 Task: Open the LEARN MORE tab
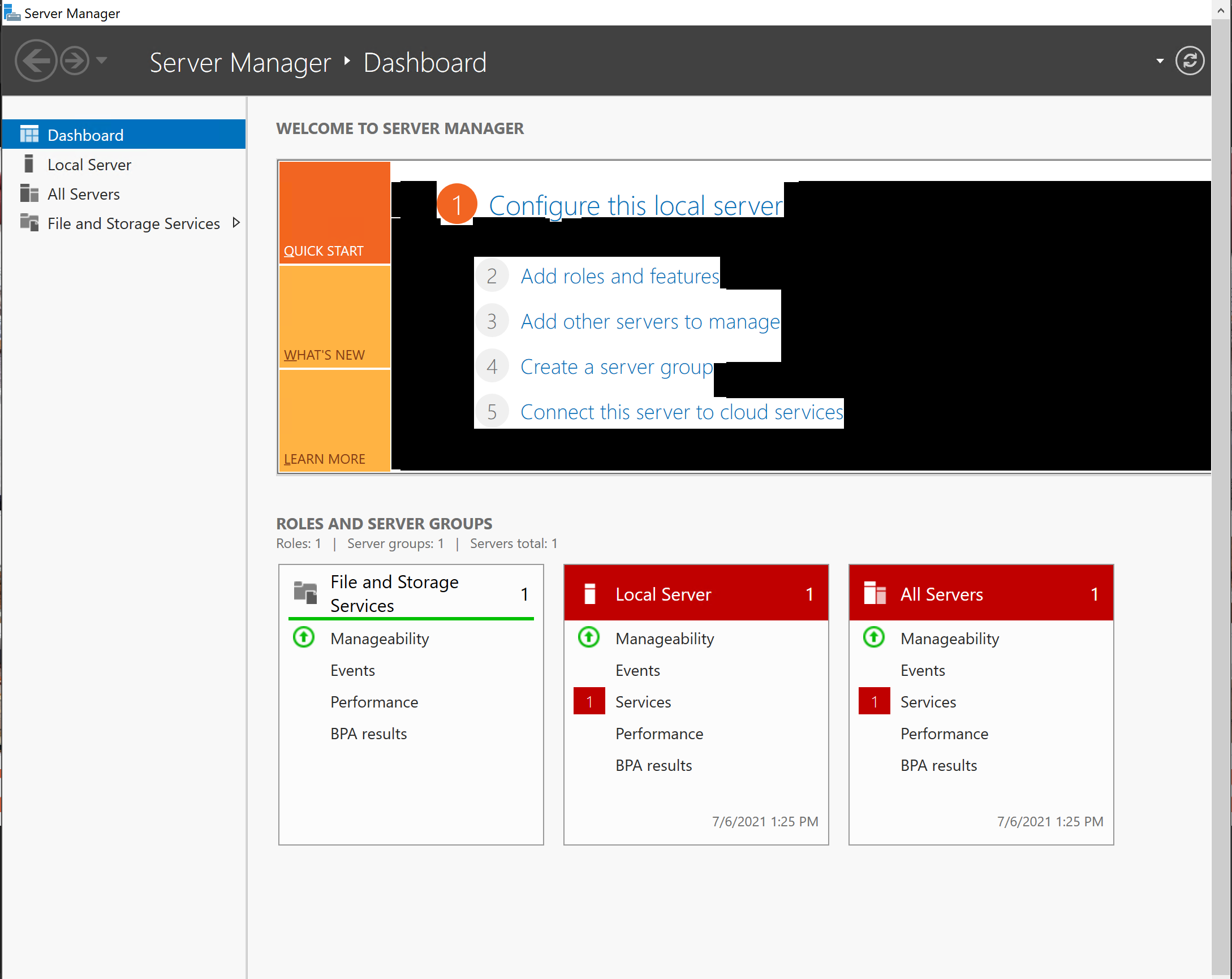334,421
